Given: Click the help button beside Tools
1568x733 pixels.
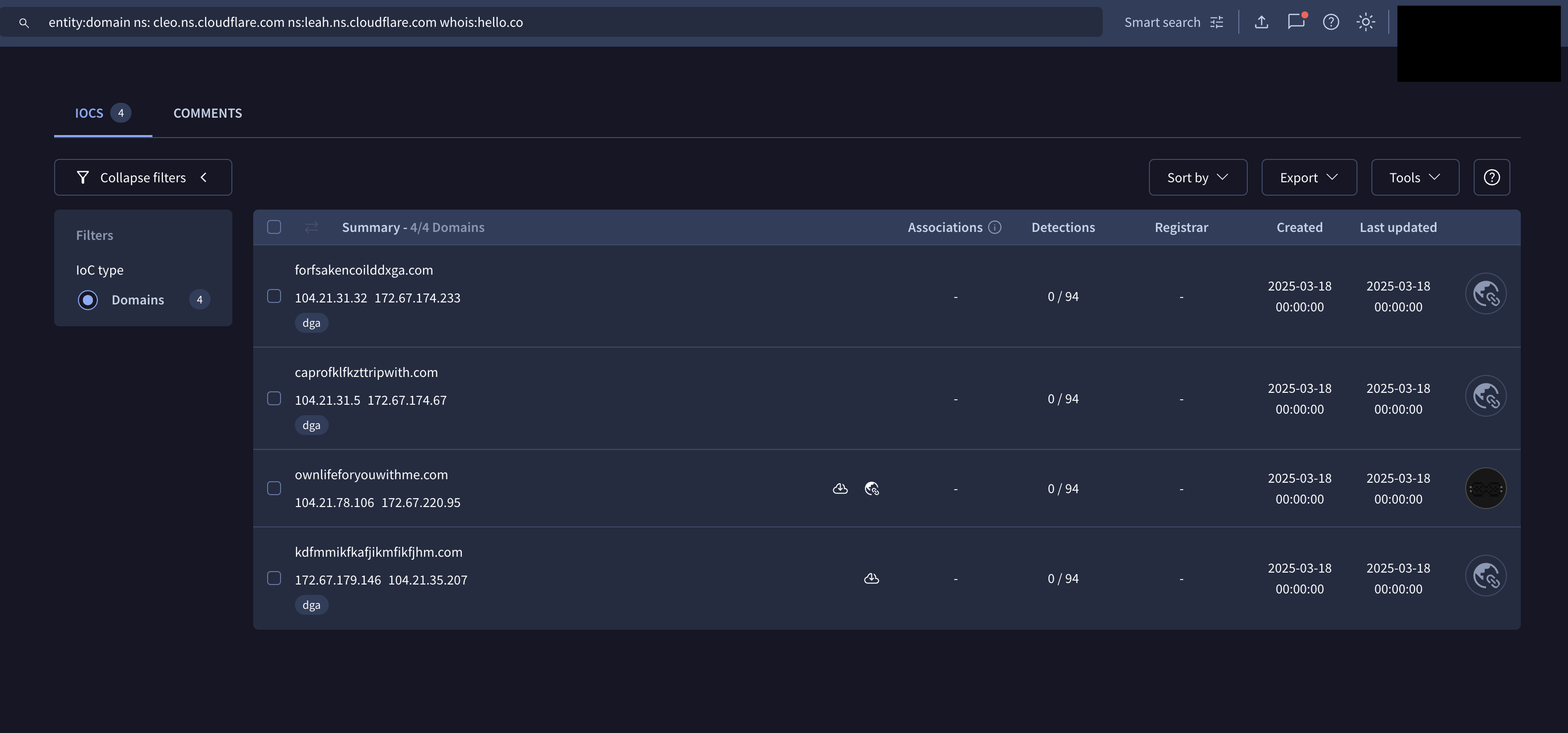Looking at the screenshot, I should pos(1492,178).
